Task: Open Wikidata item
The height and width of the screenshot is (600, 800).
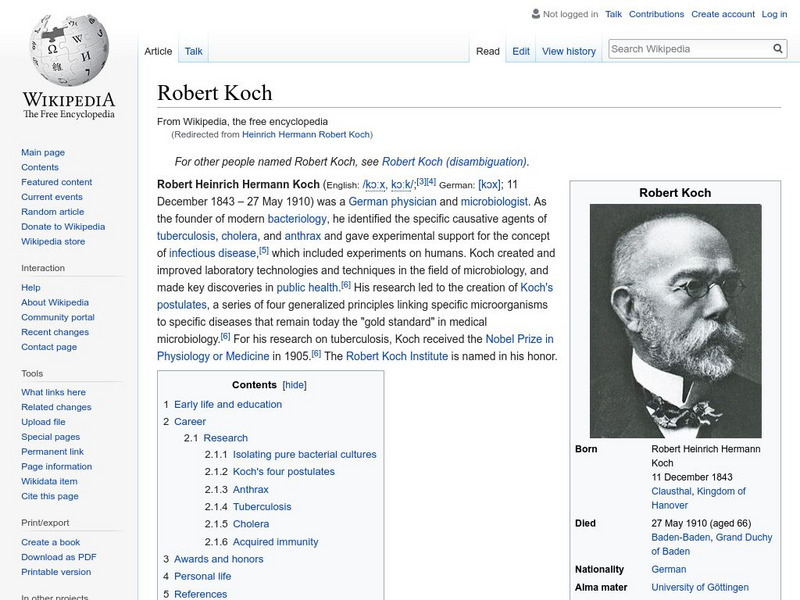Action: click(49, 481)
